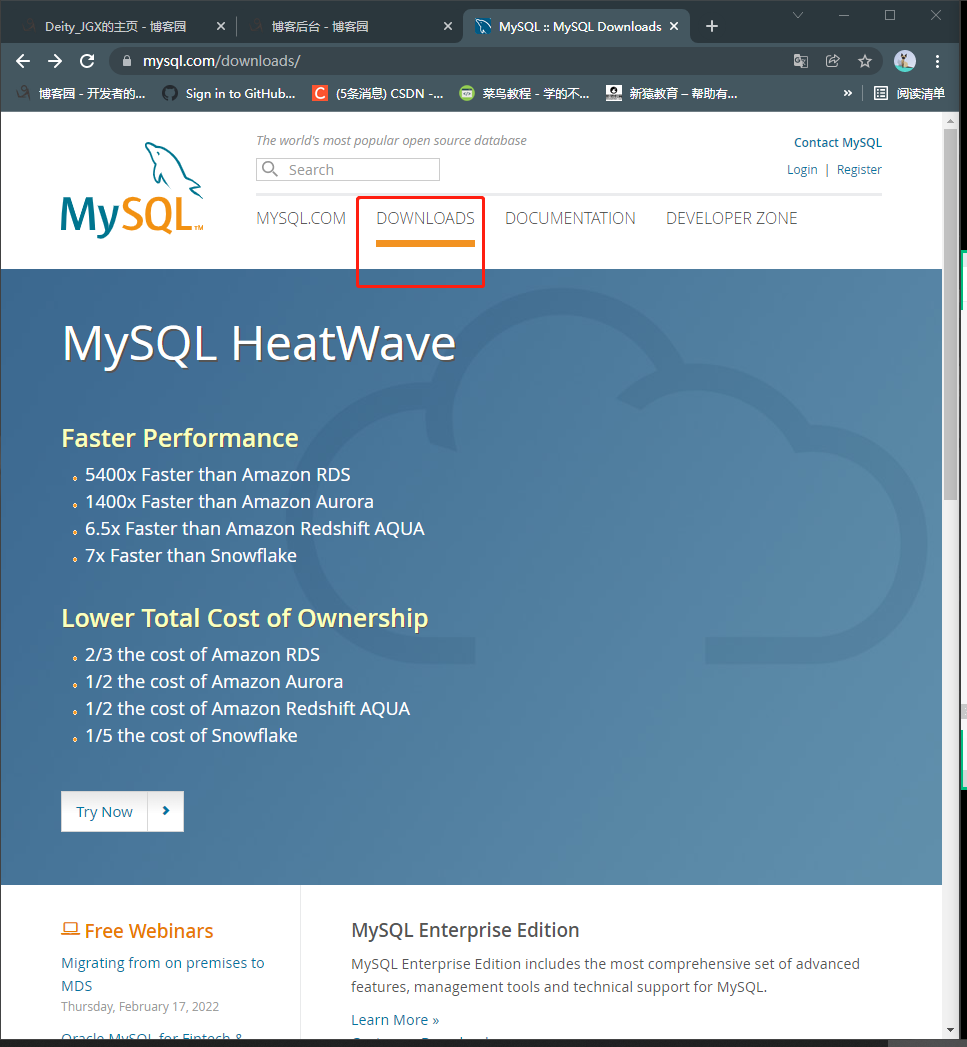
Task: Open a new tab with plus icon
Action: (712, 26)
